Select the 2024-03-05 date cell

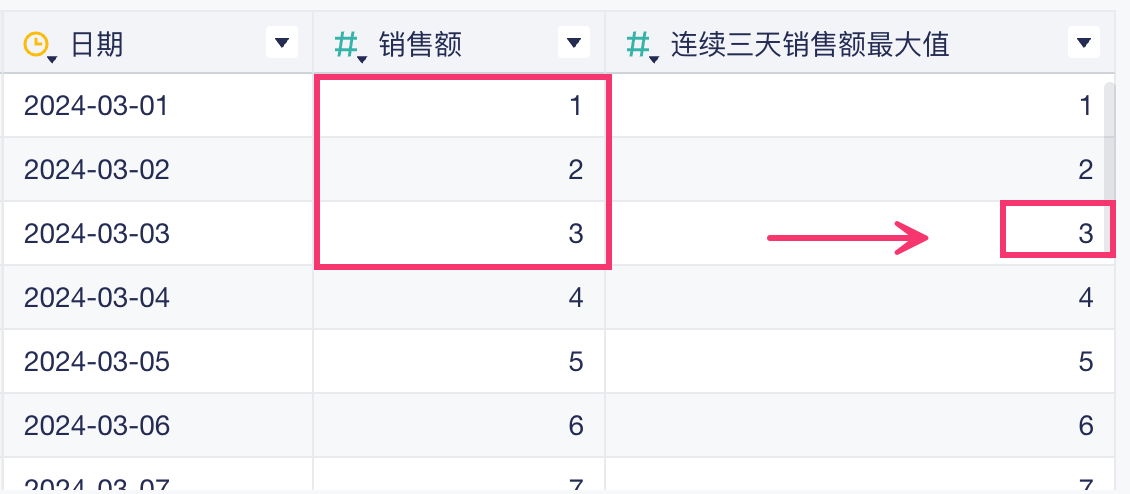click(97, 362)
